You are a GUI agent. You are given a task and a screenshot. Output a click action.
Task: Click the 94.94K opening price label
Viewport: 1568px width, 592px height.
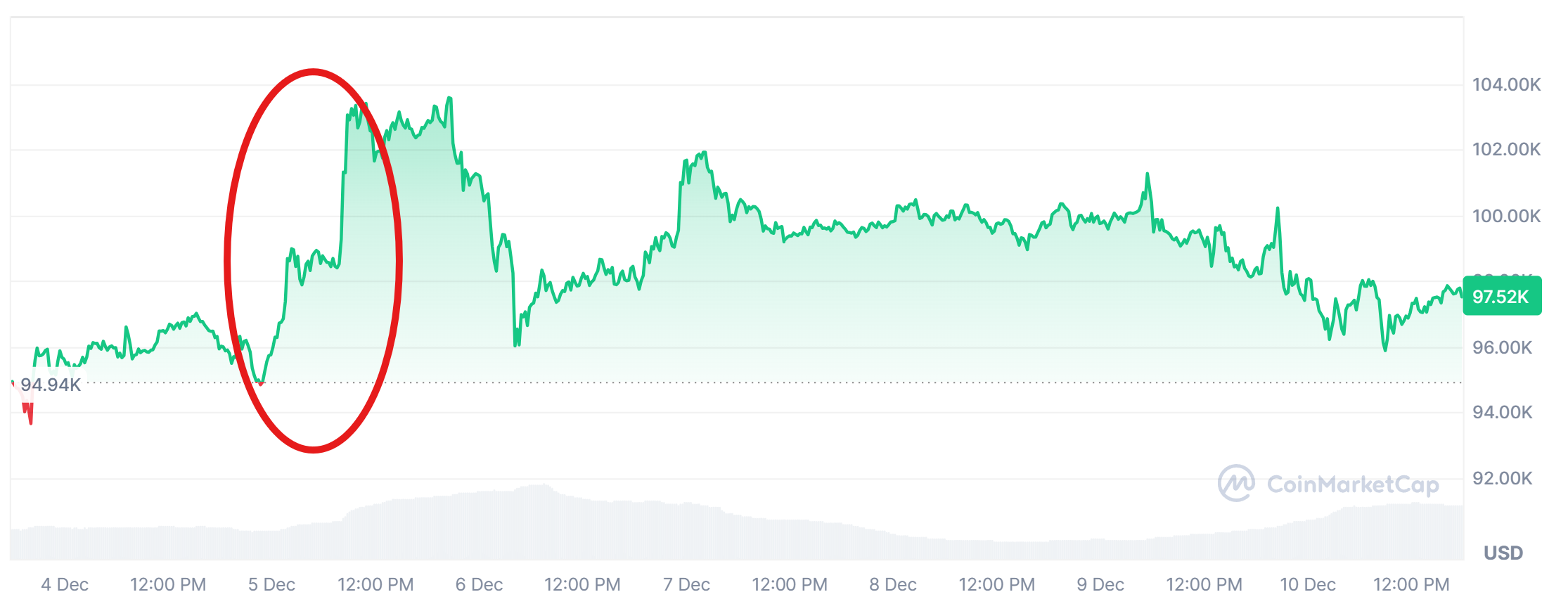pos(51,385)
